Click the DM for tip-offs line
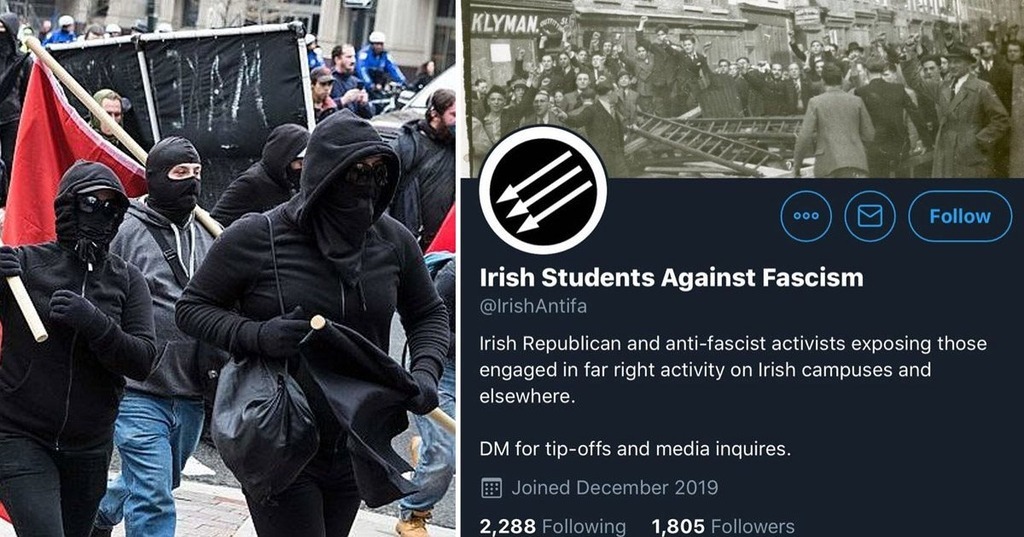Viewport: 1024px width, 537px height. (635, 449)
